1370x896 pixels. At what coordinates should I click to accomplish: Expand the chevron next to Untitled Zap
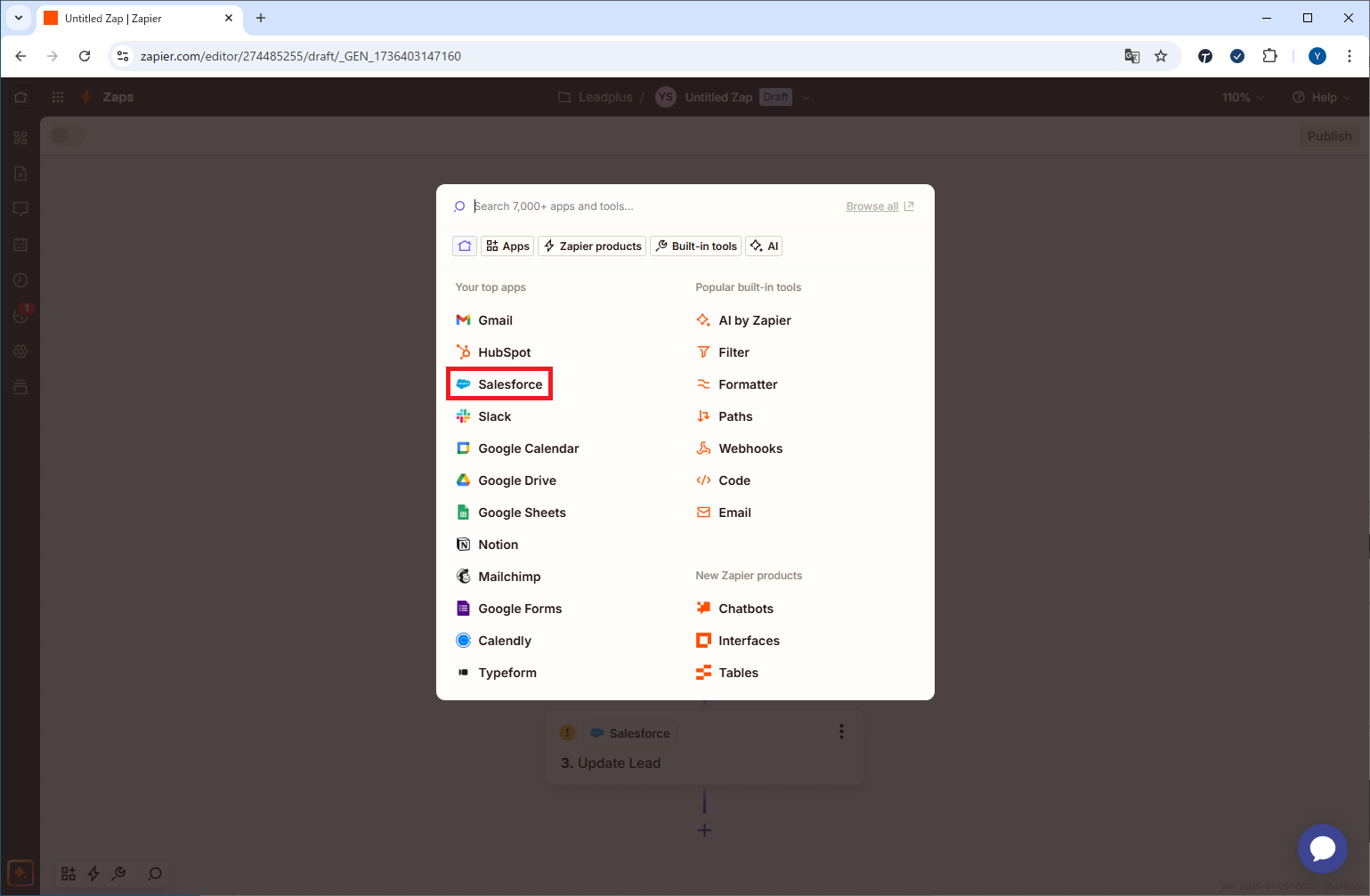click(x=807, y=97)
